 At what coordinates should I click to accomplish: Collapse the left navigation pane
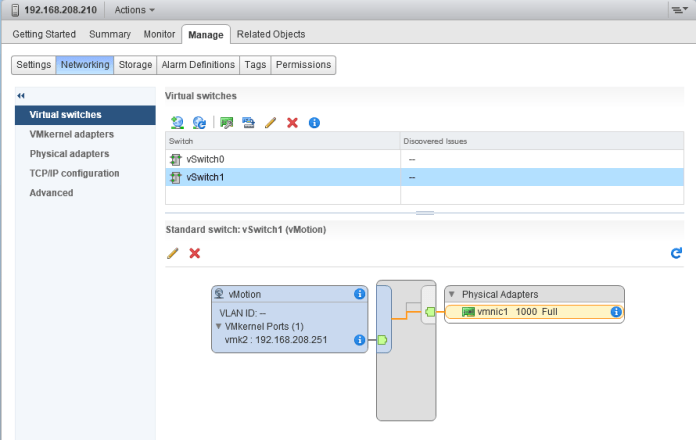click(22, 95)
